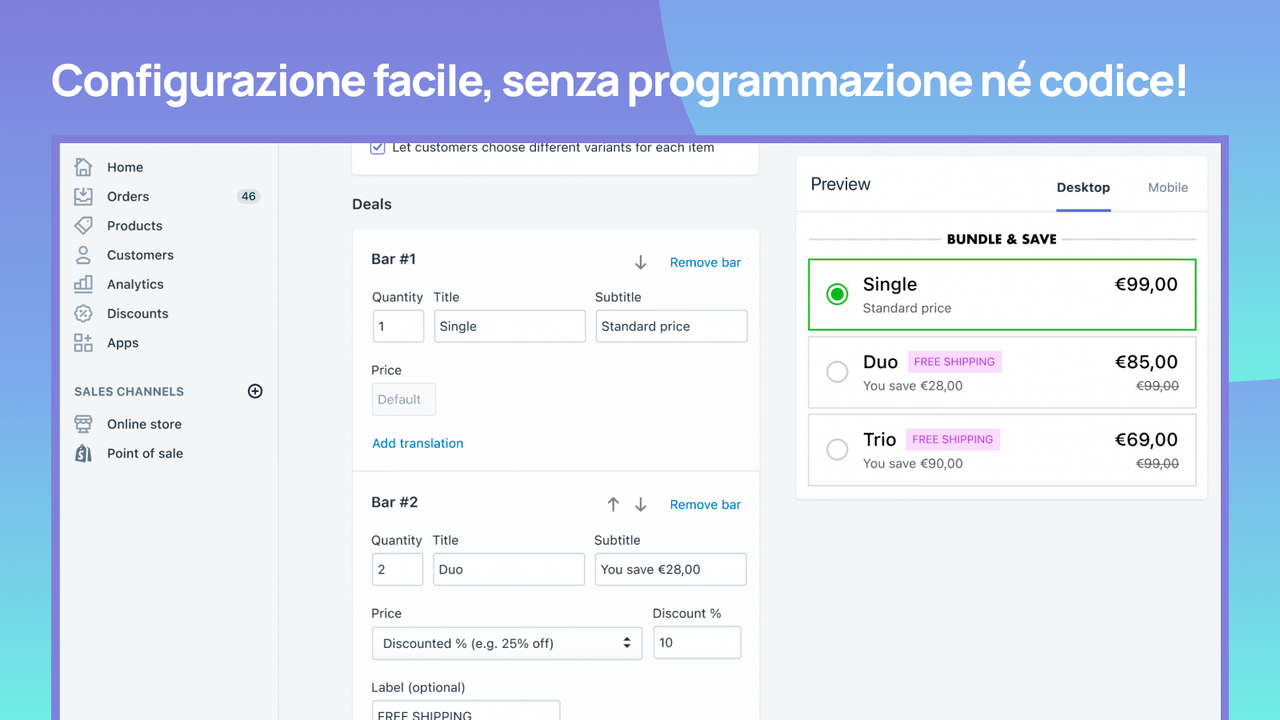Click the Analytics bar chart icon
Screen dimensions: 1280x720
click(x=84, y=284)
